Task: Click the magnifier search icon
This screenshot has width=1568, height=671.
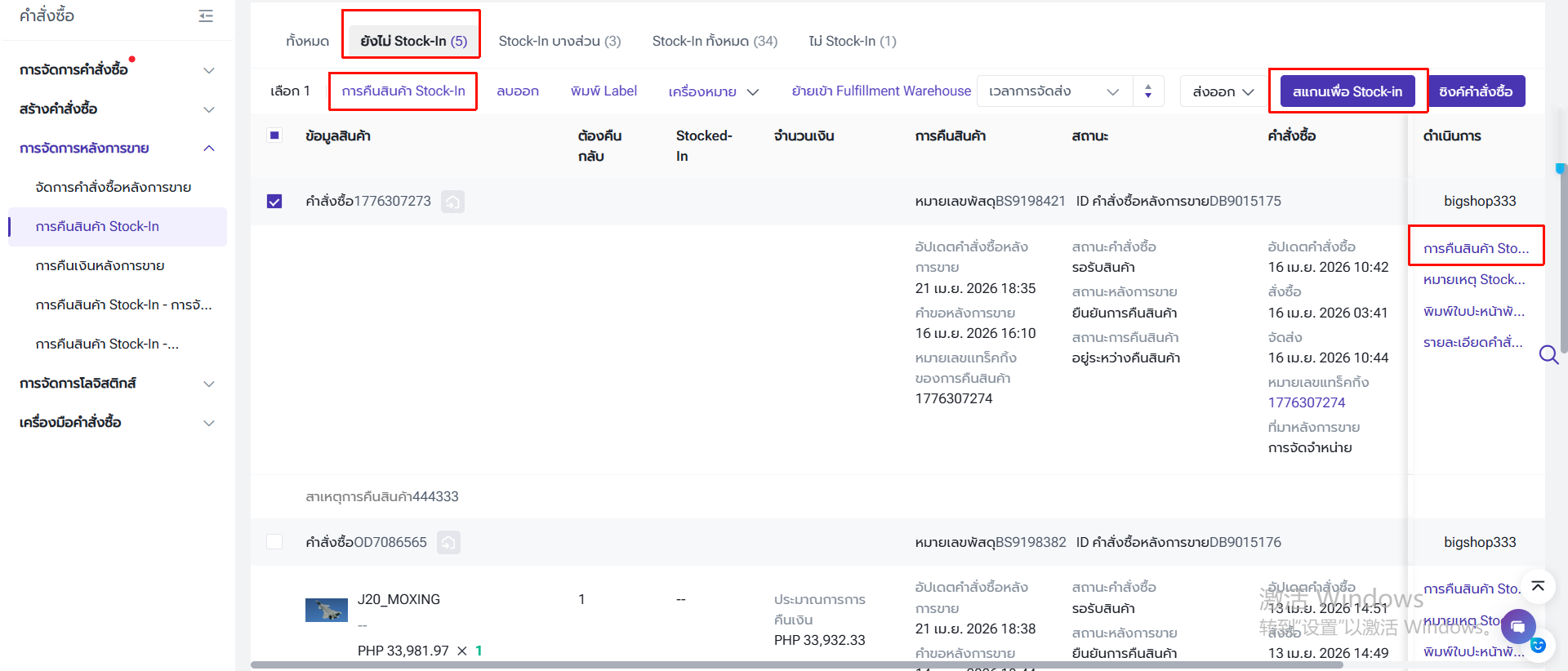Action: coord(1548,354)
